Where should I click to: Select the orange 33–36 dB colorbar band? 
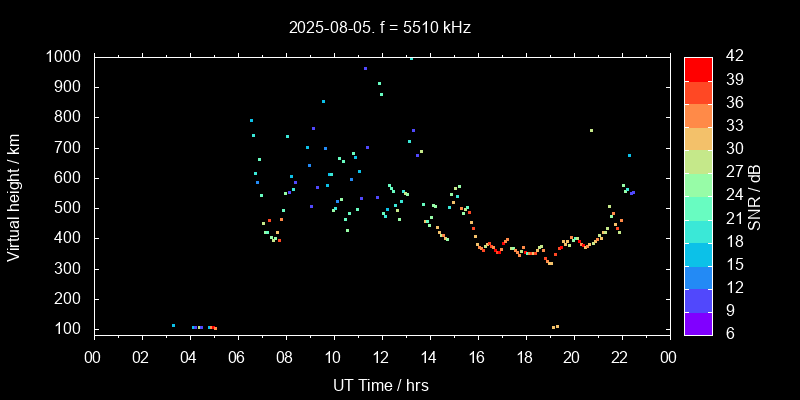(x=697, y=114)
